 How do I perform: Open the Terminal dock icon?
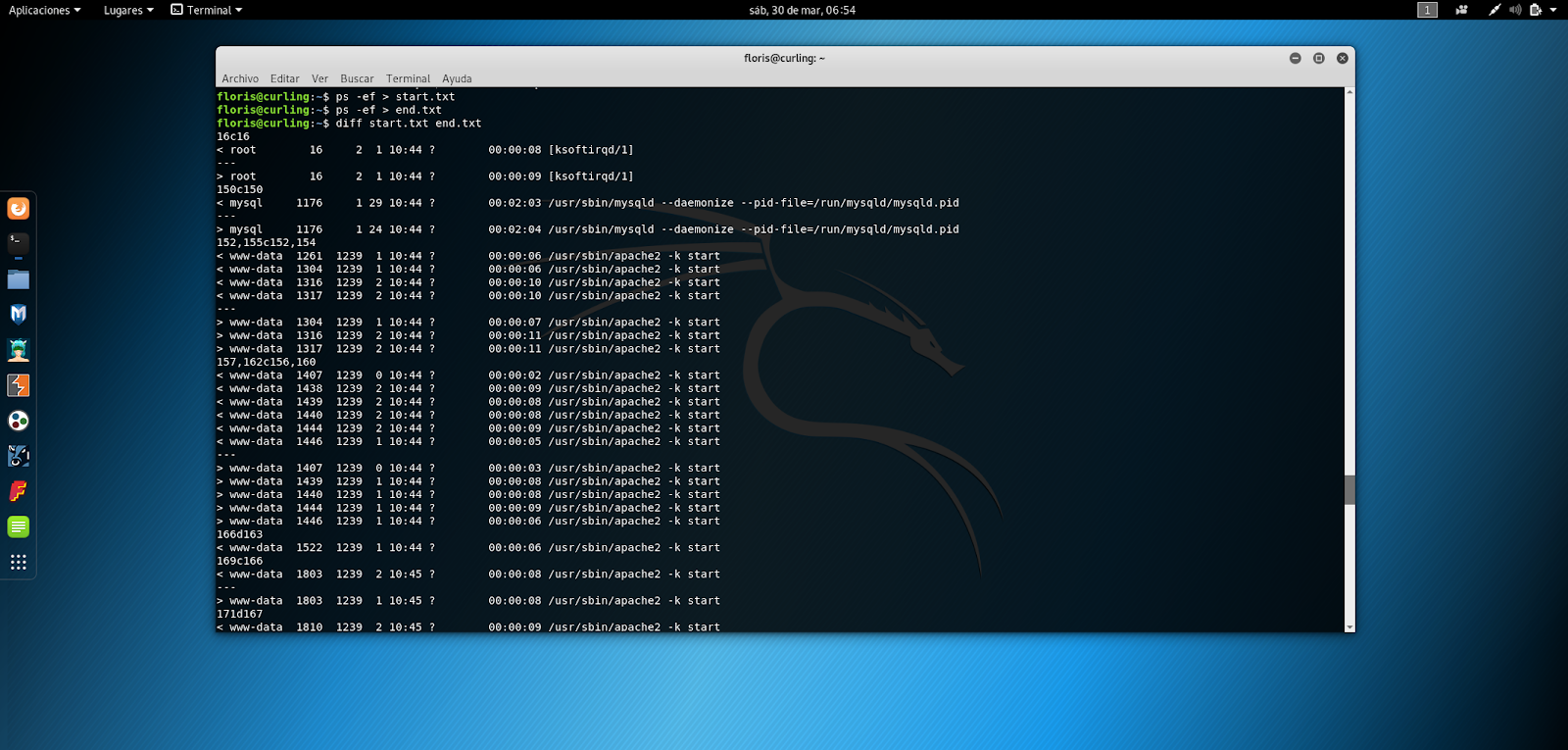[x=19, y=244]
